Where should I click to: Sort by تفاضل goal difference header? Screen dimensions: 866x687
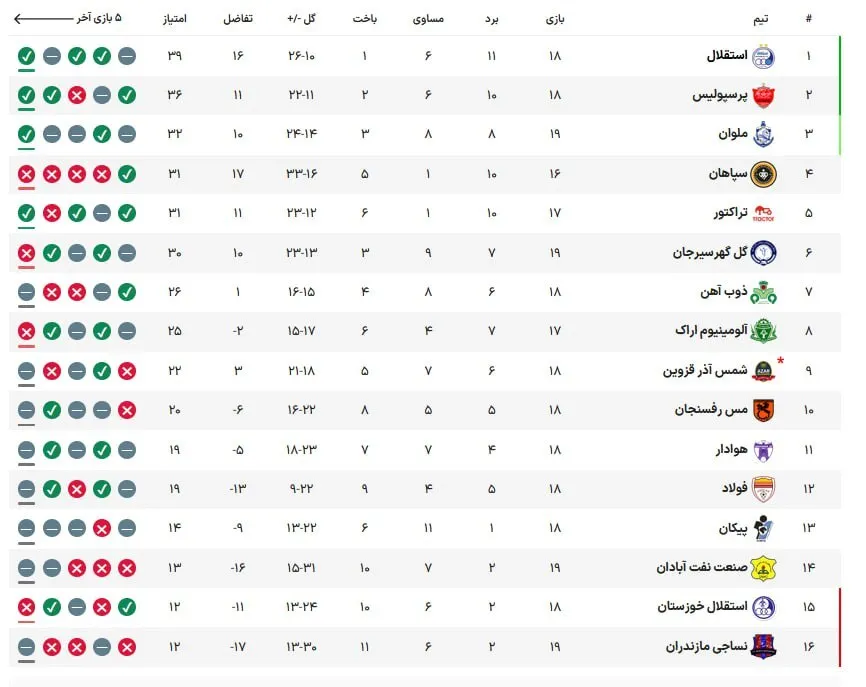[238, 19]
